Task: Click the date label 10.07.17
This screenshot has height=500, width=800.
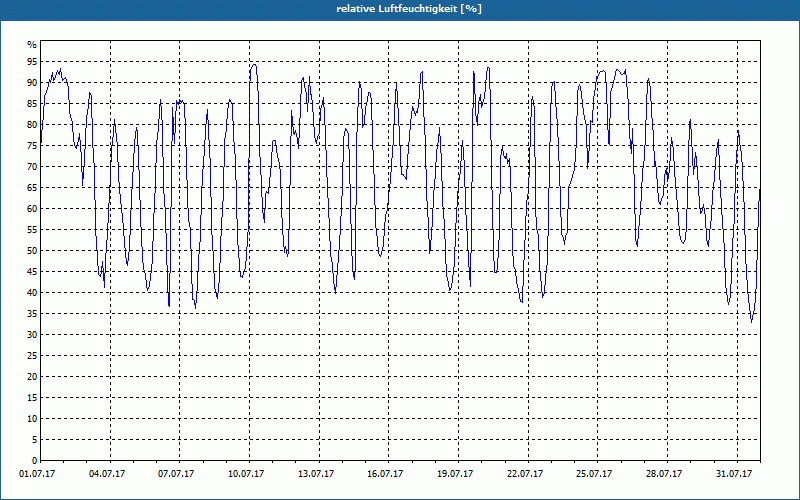Action: [246, 474]
